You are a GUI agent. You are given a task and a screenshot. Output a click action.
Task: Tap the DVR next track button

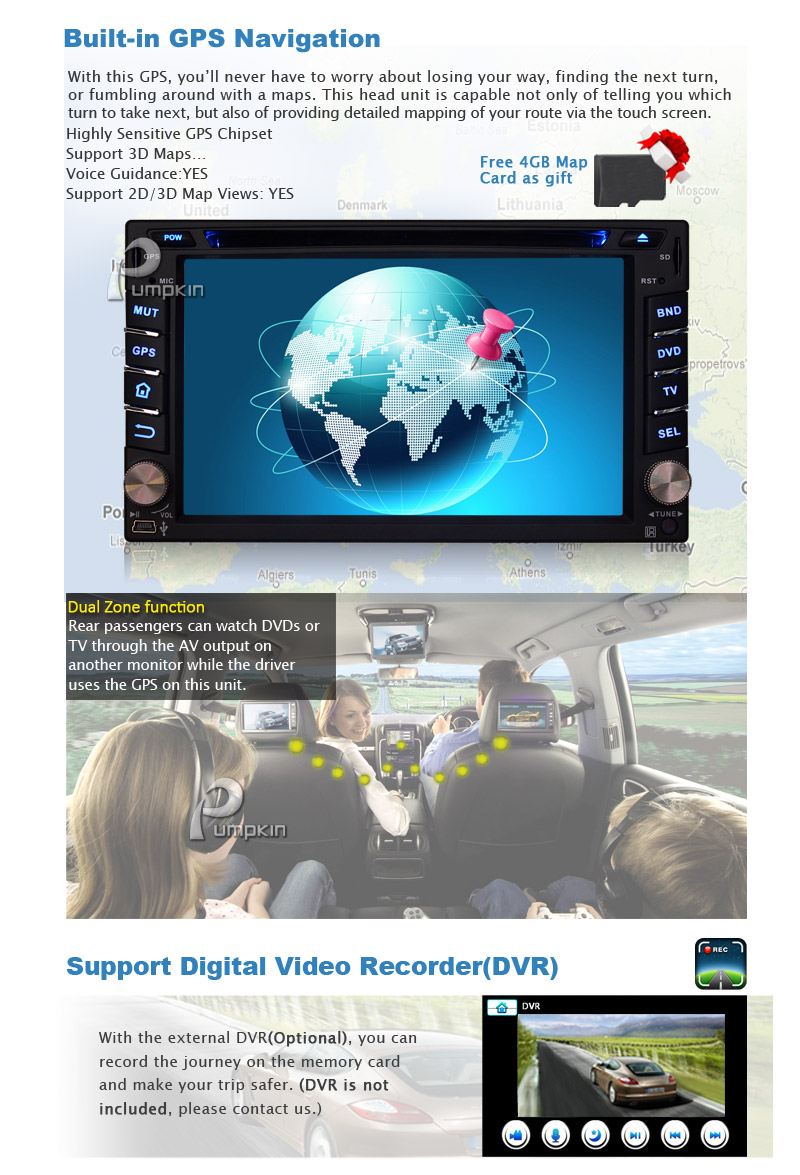713,1135
